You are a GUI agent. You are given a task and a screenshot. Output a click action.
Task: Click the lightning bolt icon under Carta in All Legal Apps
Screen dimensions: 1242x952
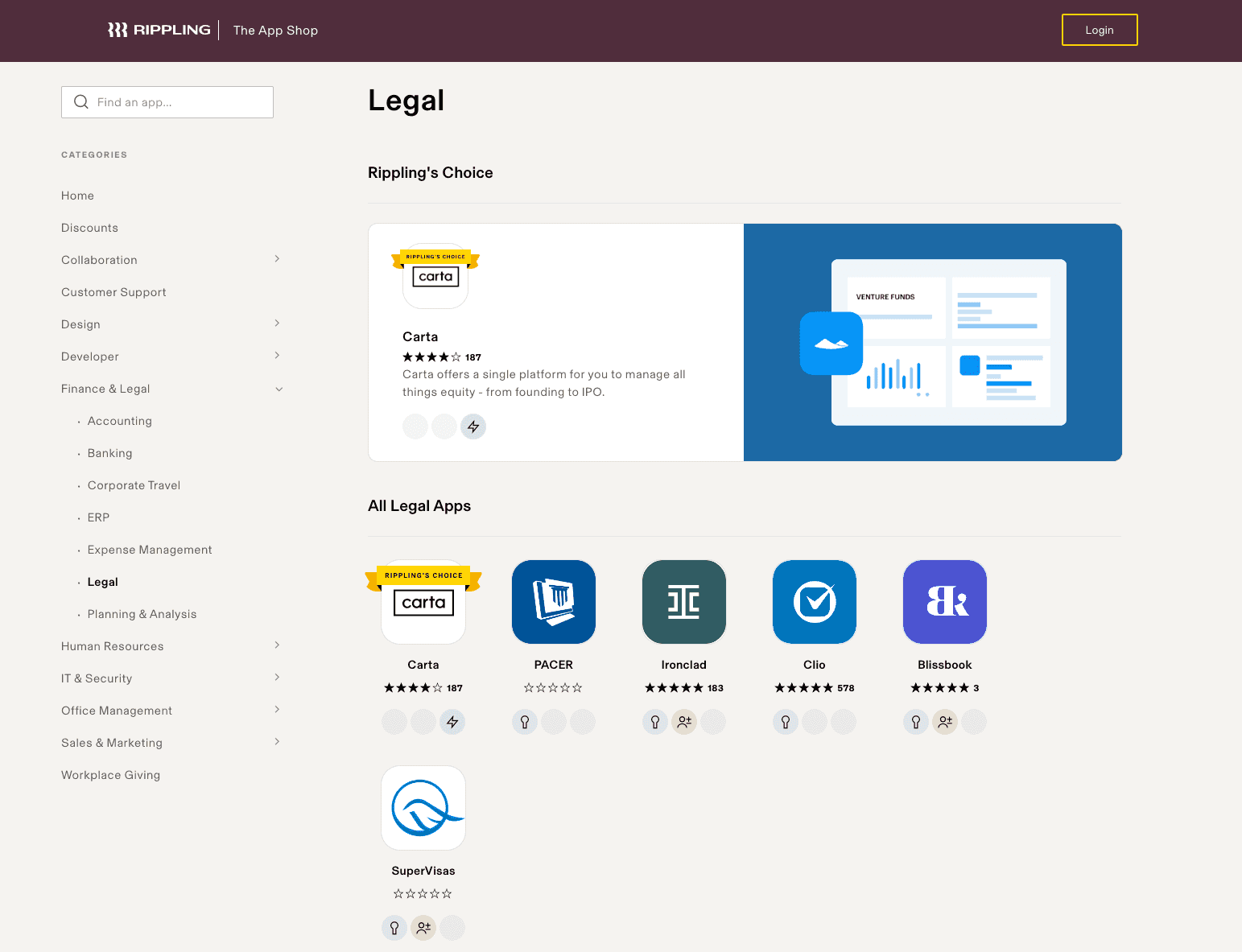(x=452, y=722)
